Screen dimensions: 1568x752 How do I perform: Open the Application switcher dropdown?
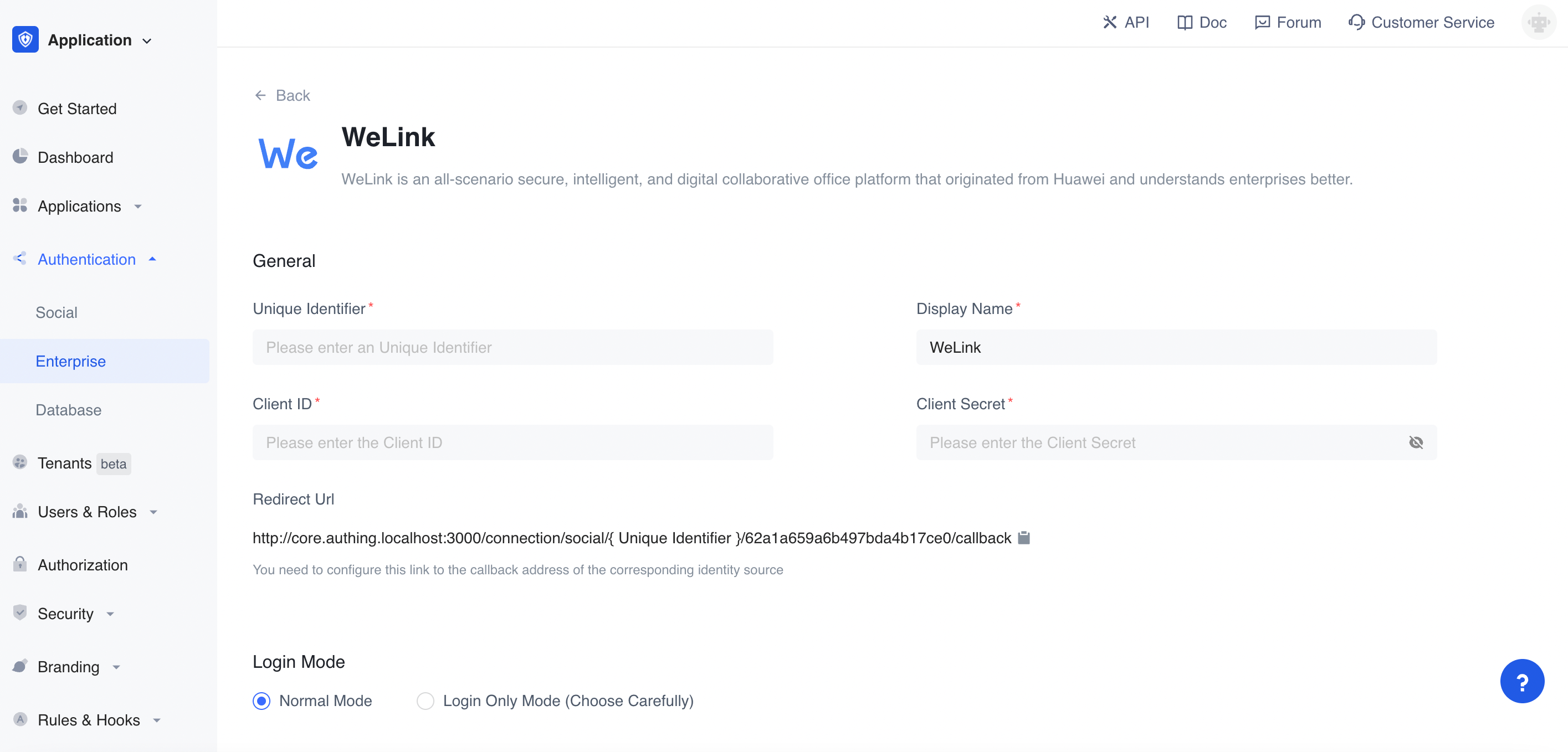[x=147, y=41]
